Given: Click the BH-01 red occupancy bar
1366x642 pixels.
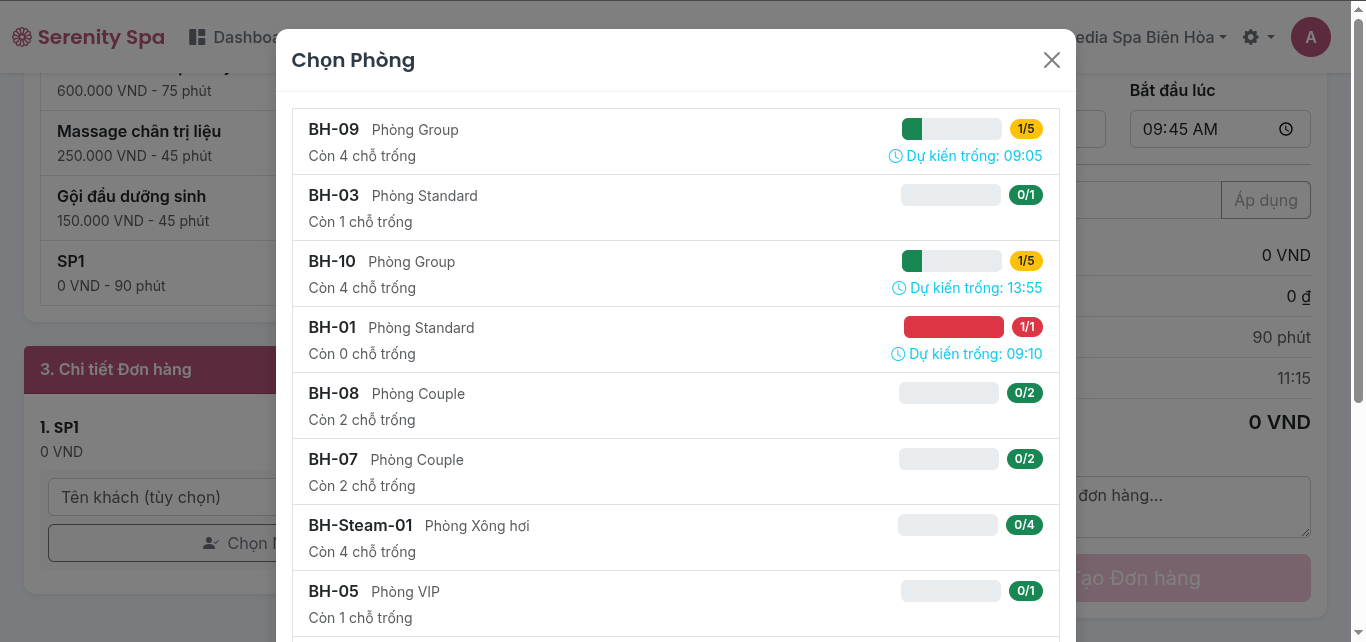Looking at the screenshot, I should pyautogui.click(x=953, y=327).
